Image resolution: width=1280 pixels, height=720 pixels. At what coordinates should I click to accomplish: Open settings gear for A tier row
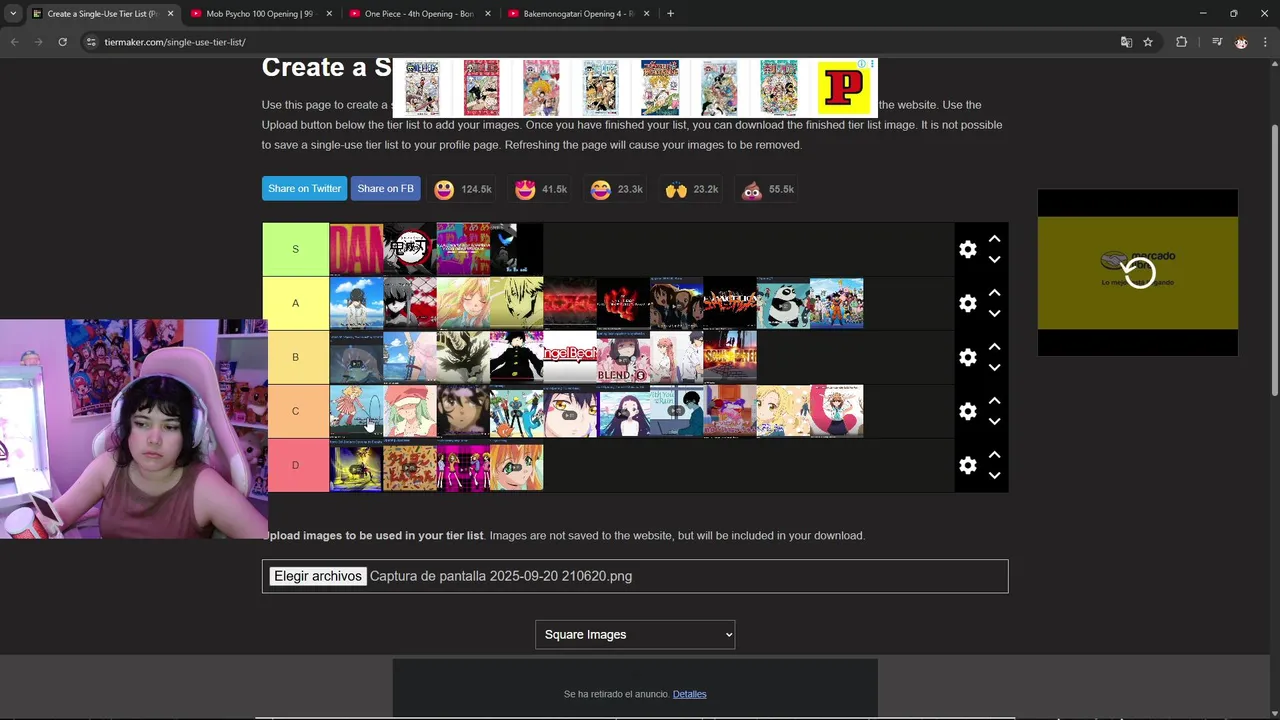[x=967, y=303]
